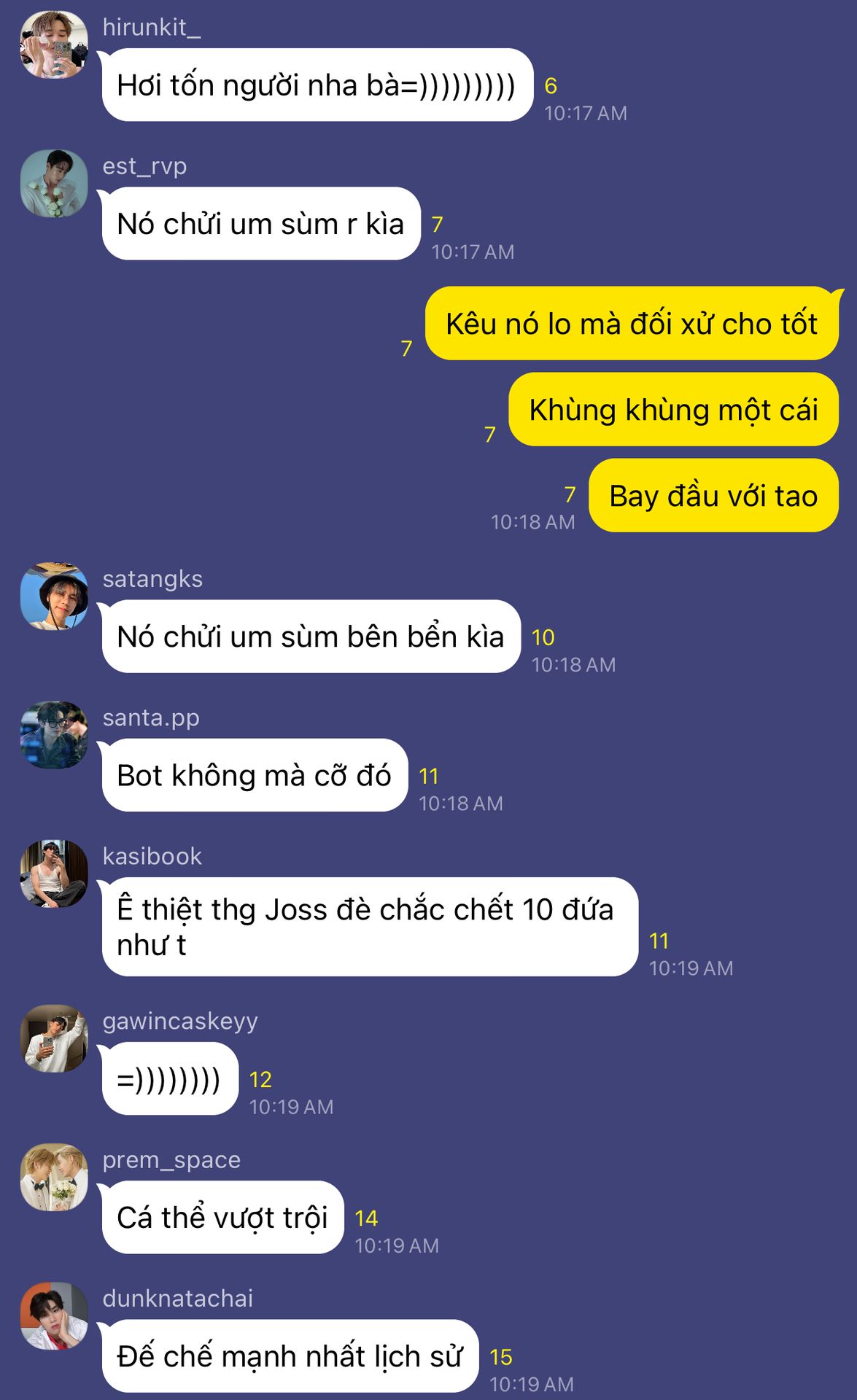
Task: Tap yellow bubble 'Kêu nó lo mà đối xử cho tốt'
Action: point(632,324)
